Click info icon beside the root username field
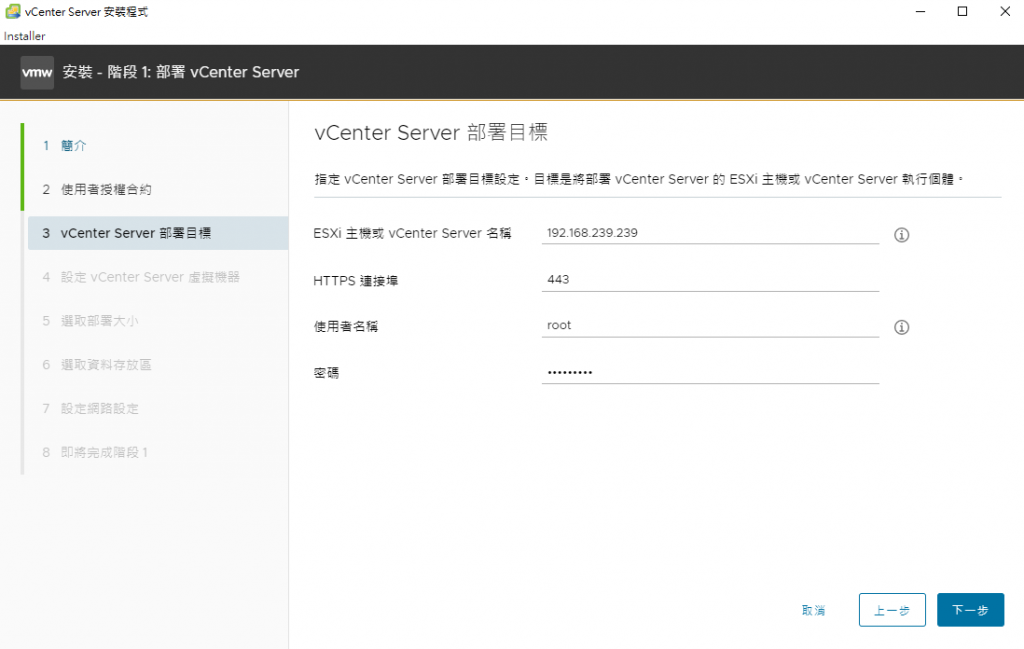The image size is (1024, 649). point(901,327)
